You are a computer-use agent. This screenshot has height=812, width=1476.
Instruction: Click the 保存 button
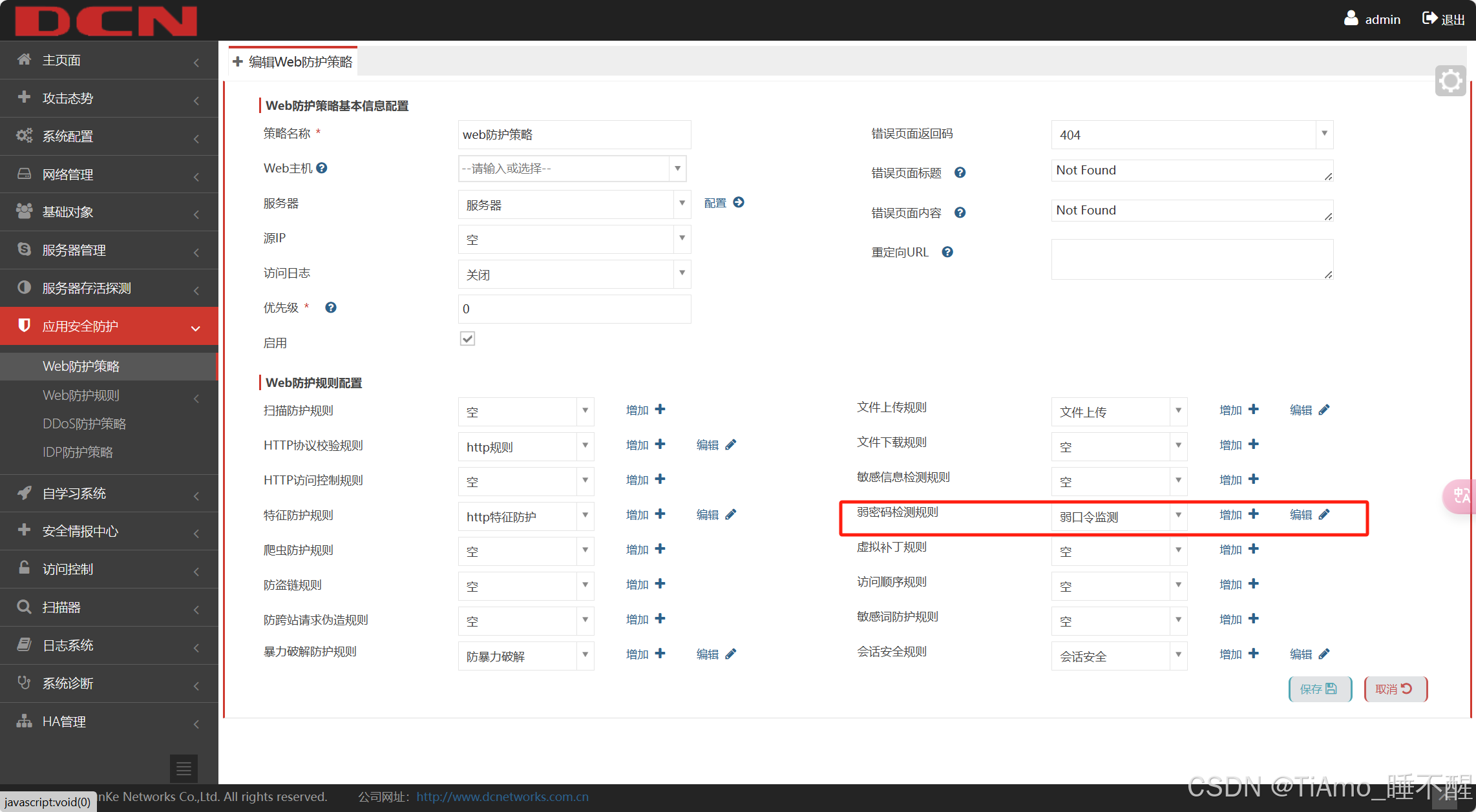pyautogui.click(x=1318, y=688)
